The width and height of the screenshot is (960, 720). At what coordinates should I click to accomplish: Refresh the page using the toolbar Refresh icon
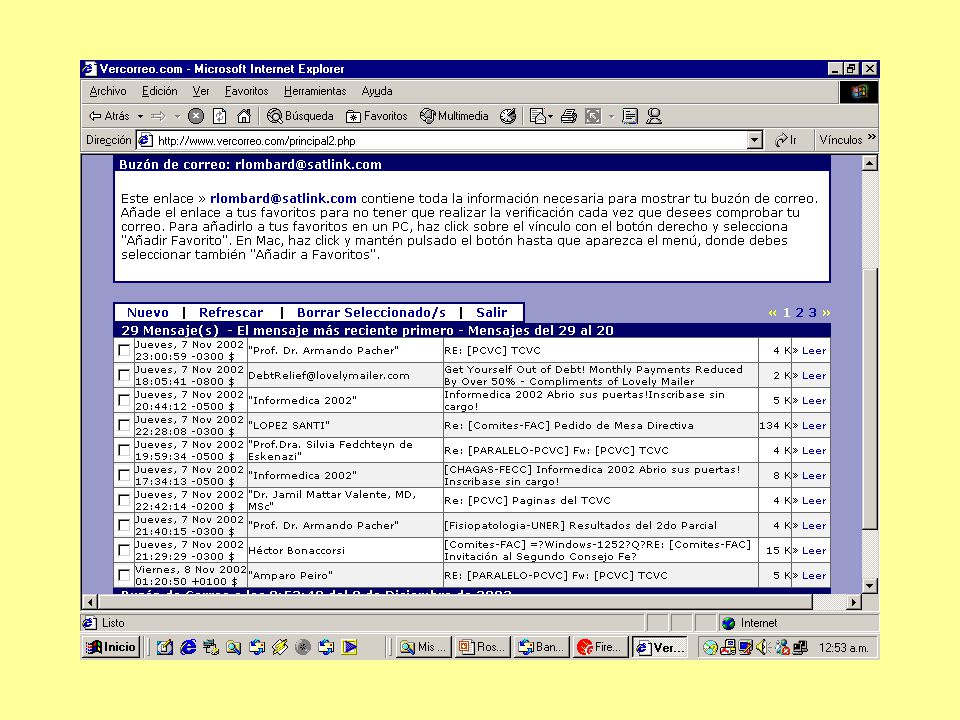coord(220,116)
